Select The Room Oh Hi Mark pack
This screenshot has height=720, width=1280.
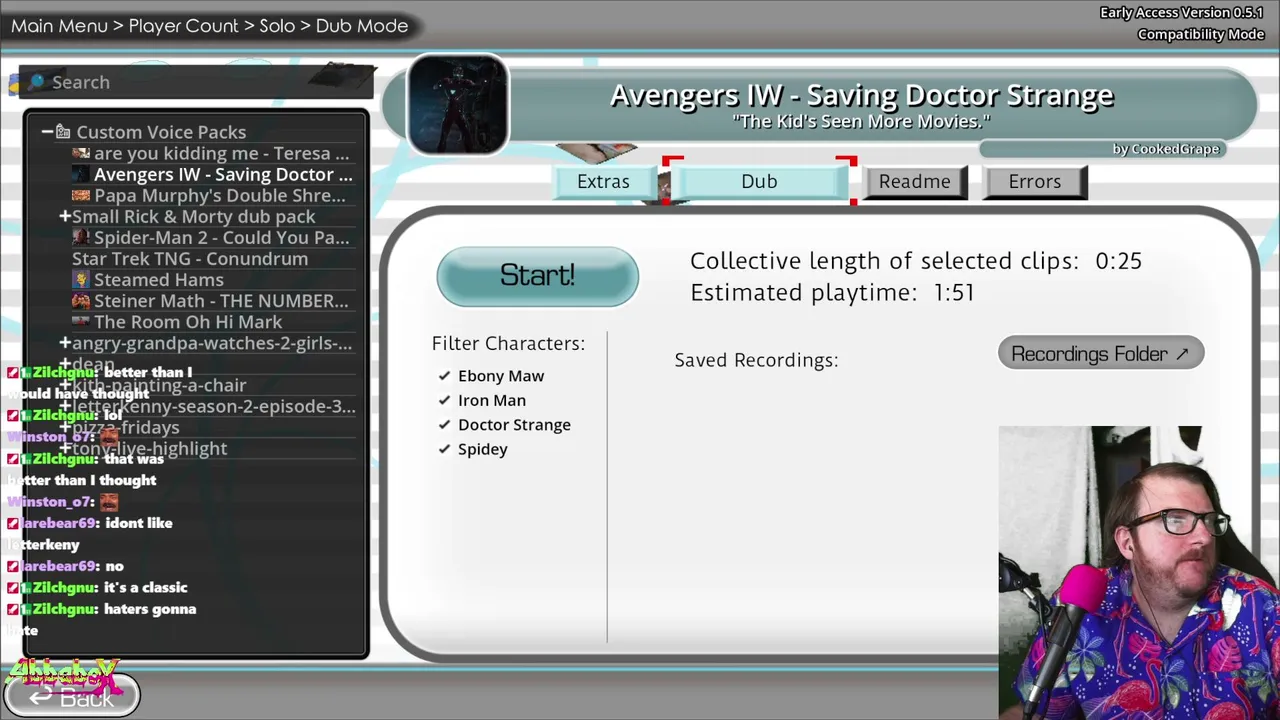tap(187, 321)
